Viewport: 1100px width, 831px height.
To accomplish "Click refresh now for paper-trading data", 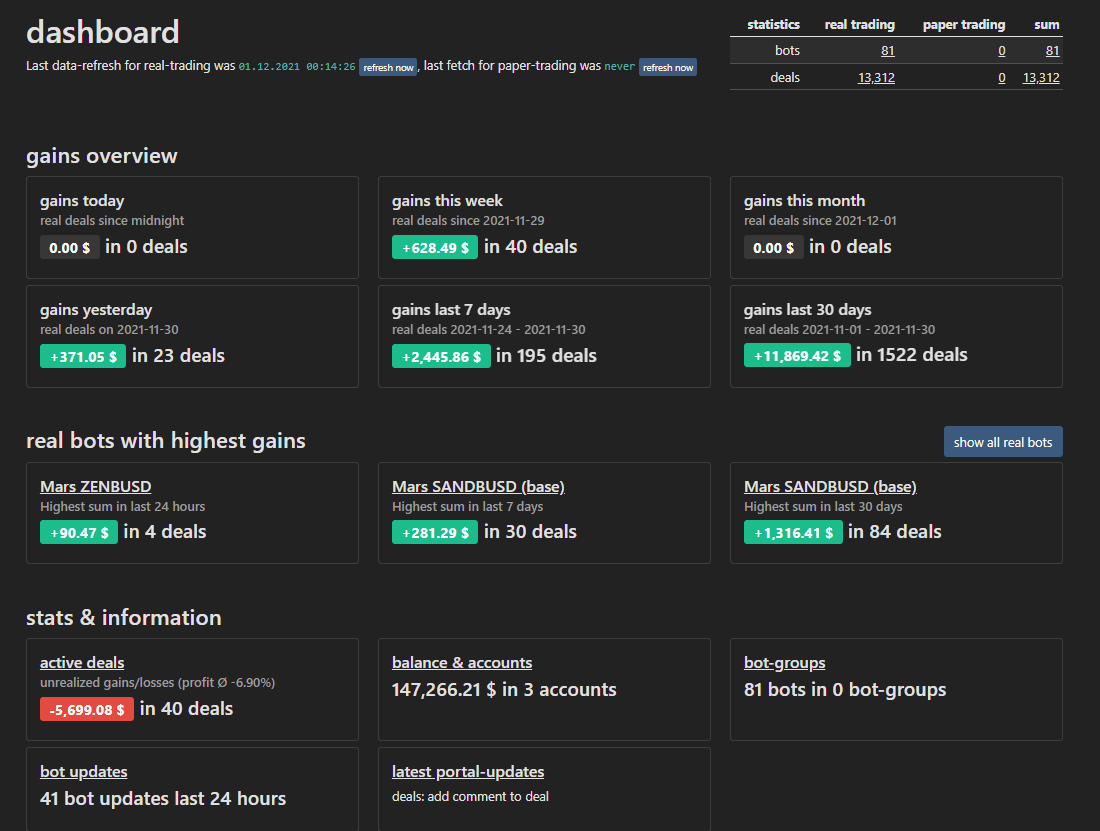I will [668, 67].
